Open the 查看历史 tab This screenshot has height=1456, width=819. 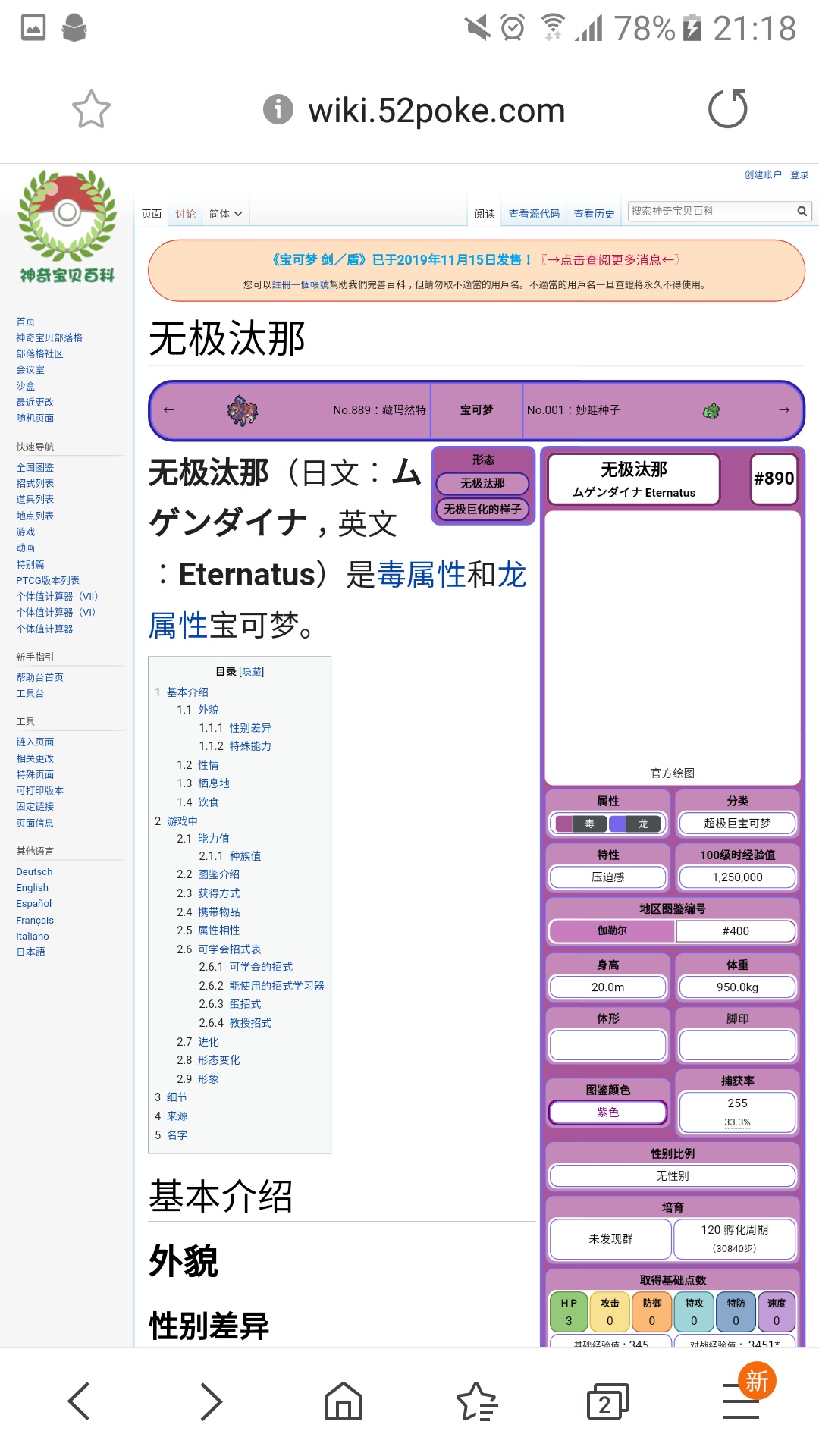point(594,214)
